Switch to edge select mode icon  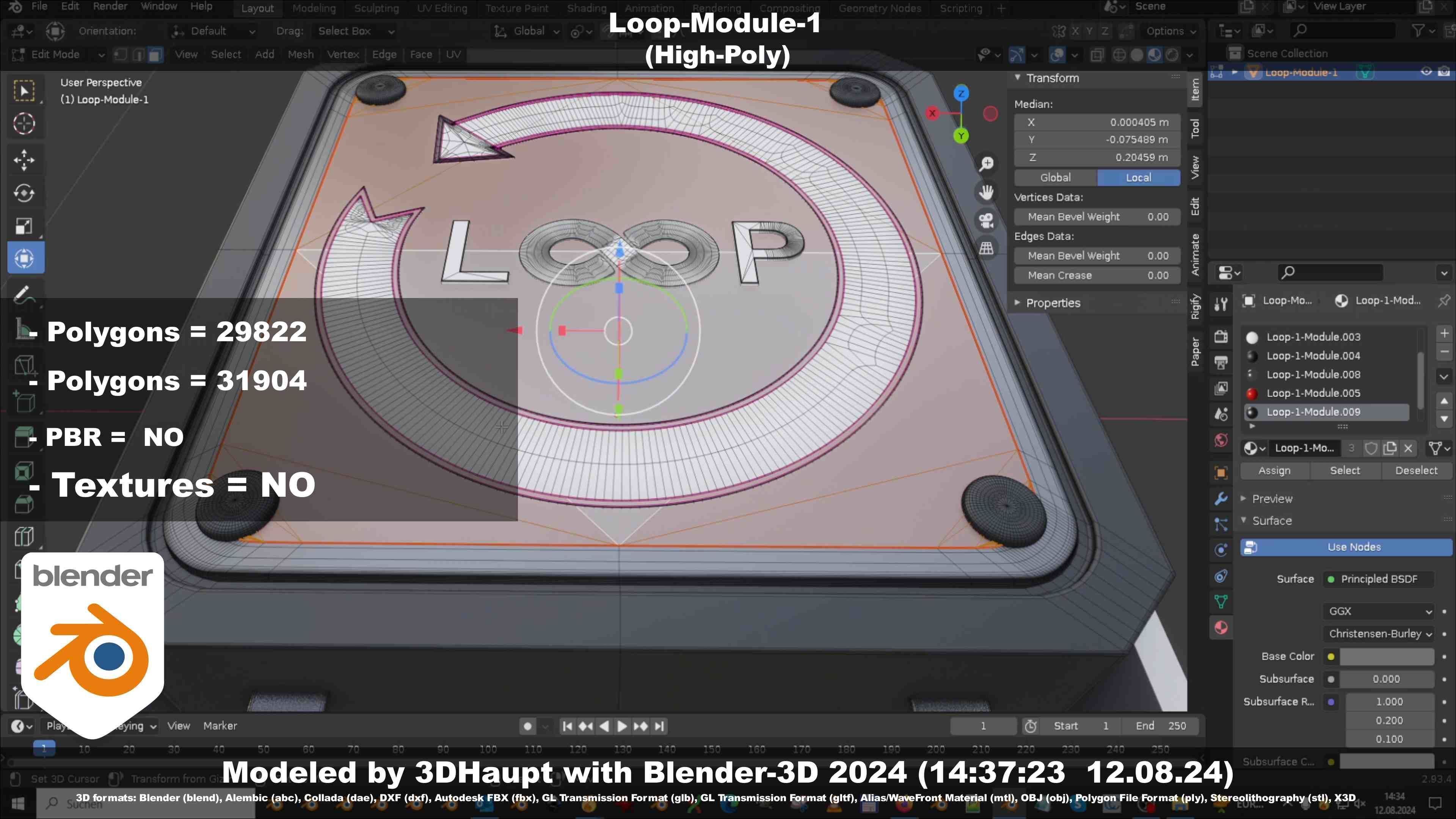pos(138,55)
